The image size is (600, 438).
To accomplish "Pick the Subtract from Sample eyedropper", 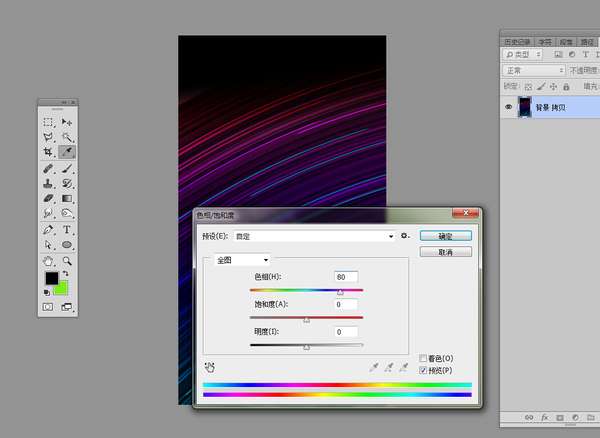I will pos(403,367).
